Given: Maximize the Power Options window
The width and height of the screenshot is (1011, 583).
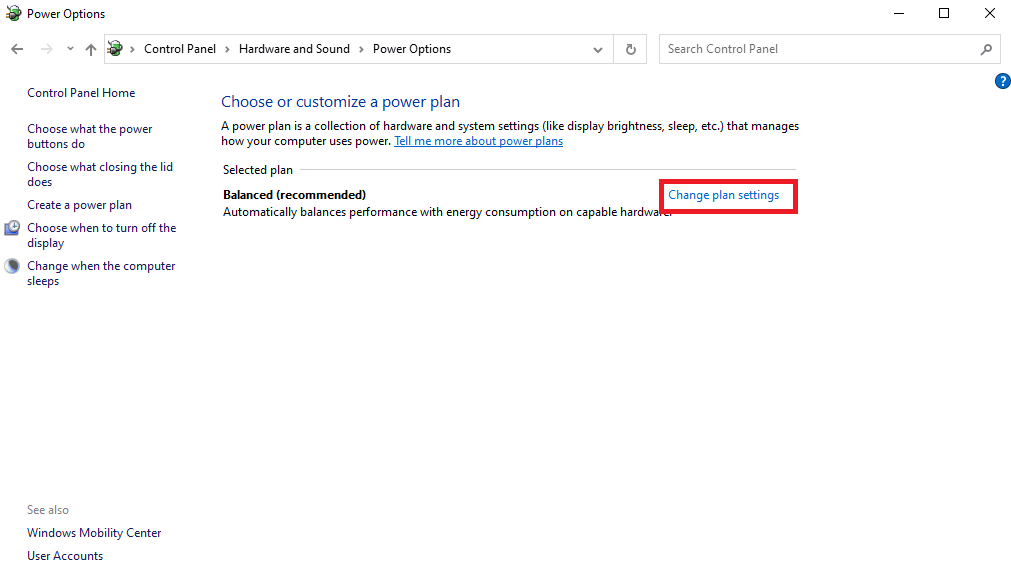Looking at the screenshot, I should click(x=944, y=14).
